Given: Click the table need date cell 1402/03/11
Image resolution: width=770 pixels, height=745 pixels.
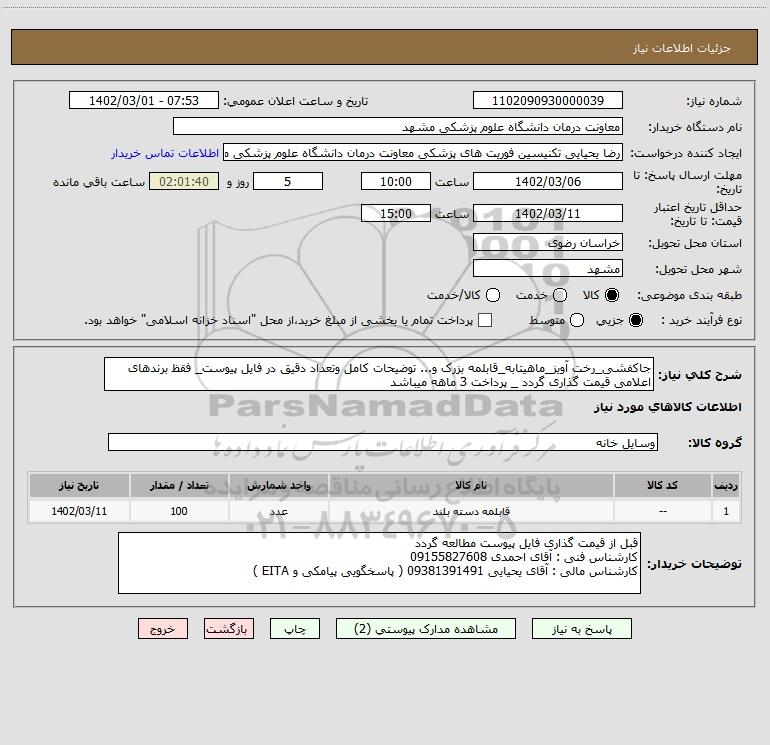Looking at the screenshot, I should click(x=79, y=511).
